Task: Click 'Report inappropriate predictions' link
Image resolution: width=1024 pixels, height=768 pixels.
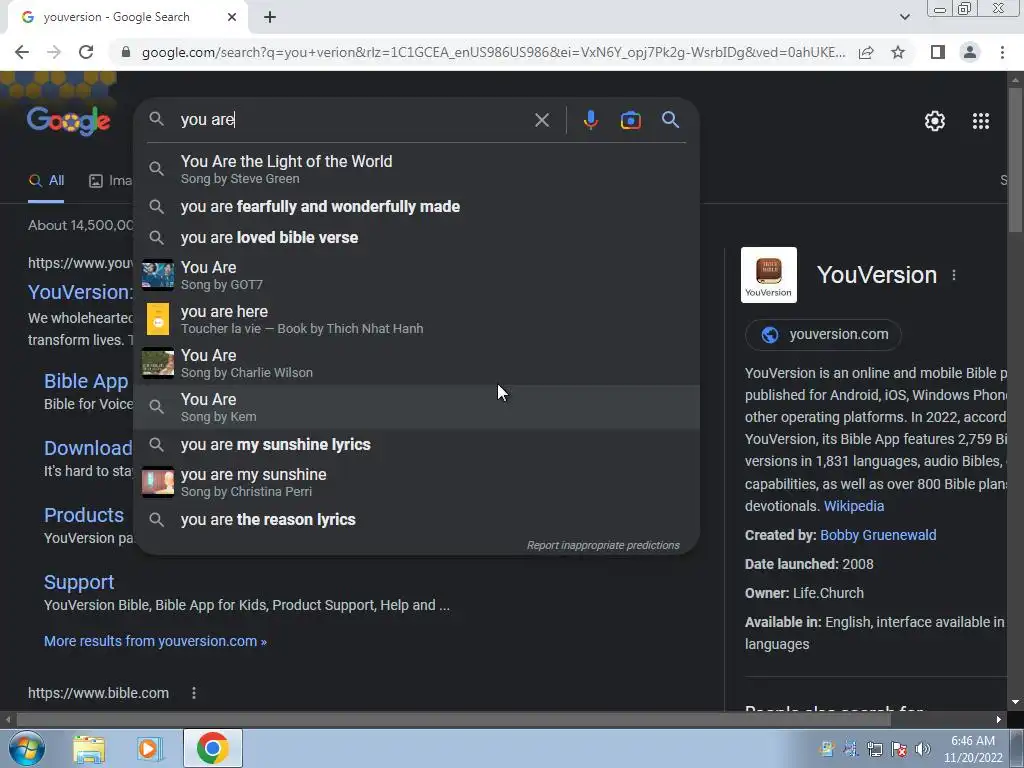Action: pos(603,545)
